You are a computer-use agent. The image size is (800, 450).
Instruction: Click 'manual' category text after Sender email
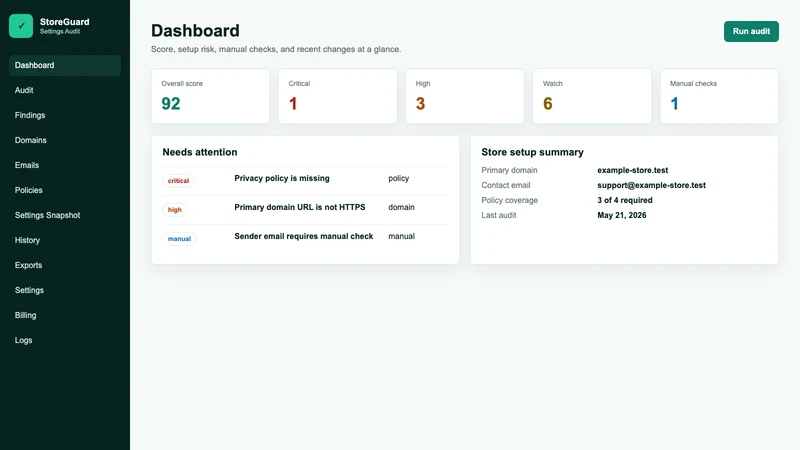[x=402, y=236]
